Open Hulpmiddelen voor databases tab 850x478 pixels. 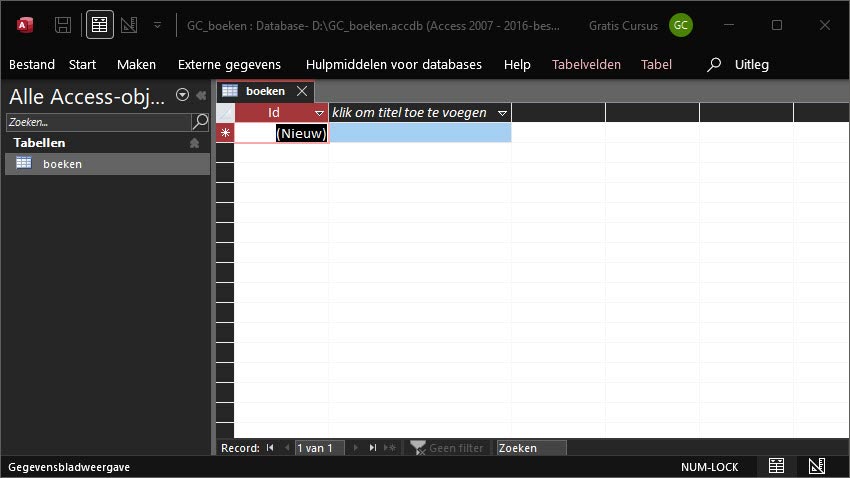coord(394,64)
